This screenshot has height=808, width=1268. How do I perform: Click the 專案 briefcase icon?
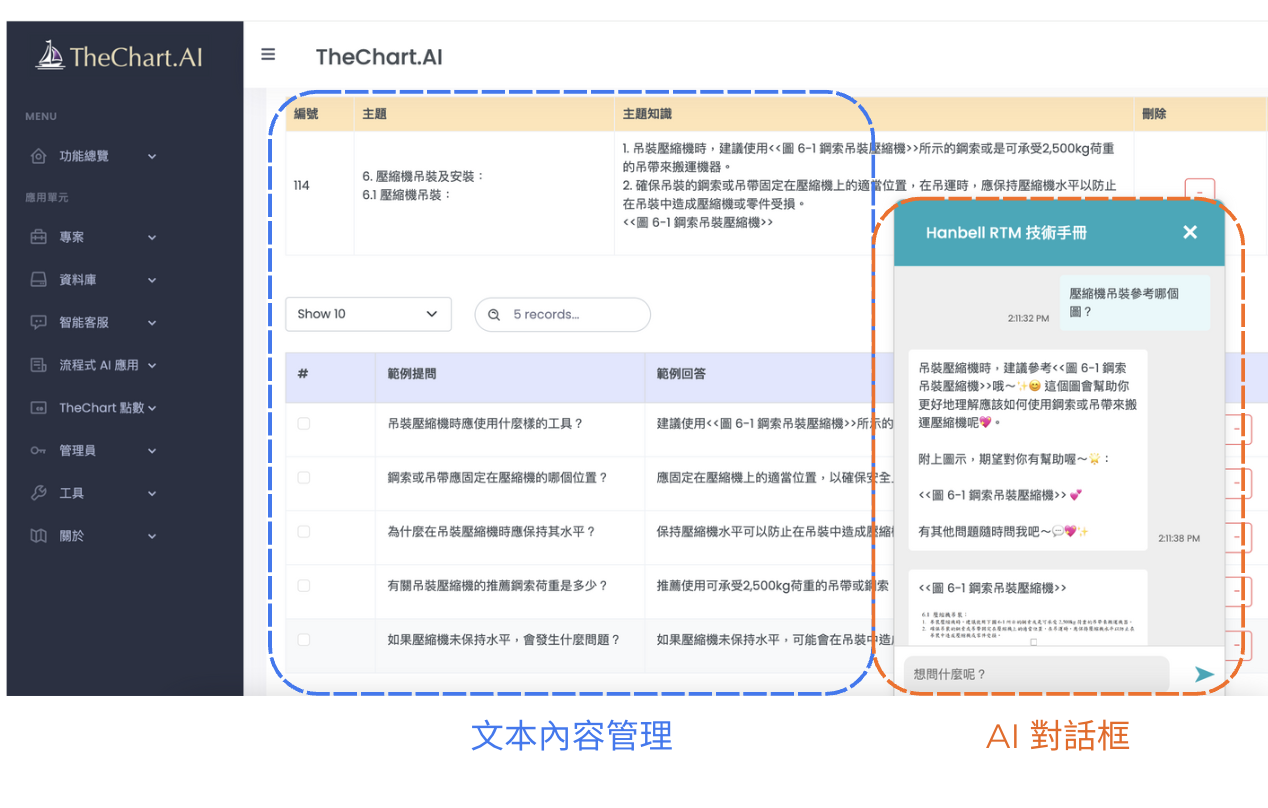coord(39,238)
